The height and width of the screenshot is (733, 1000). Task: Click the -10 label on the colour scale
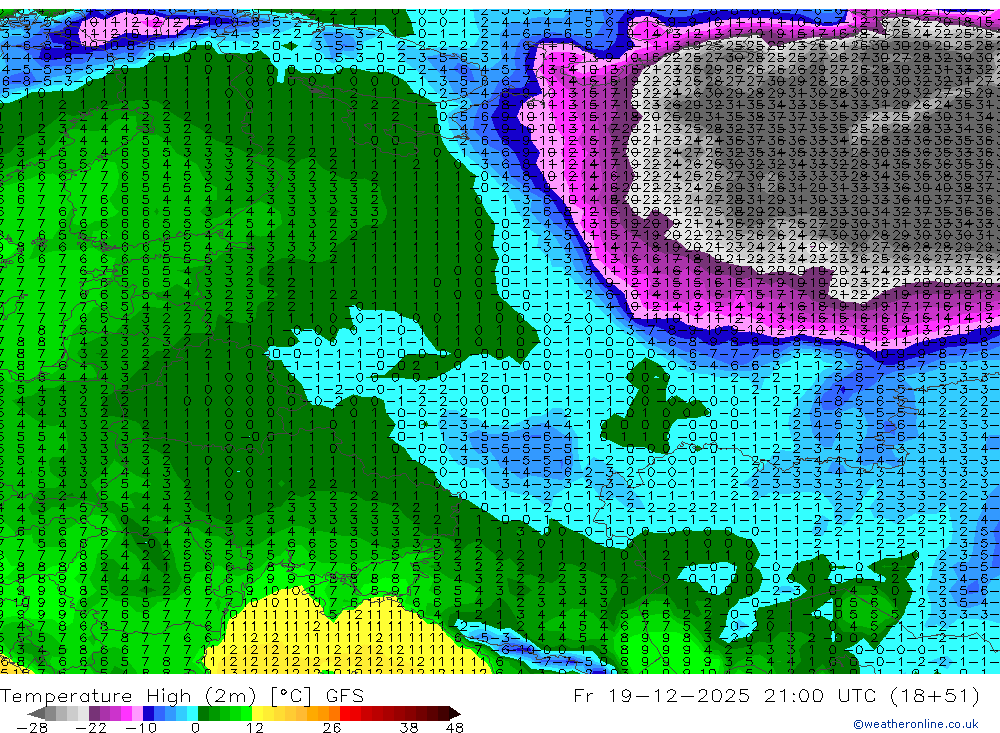pos(140,727)
